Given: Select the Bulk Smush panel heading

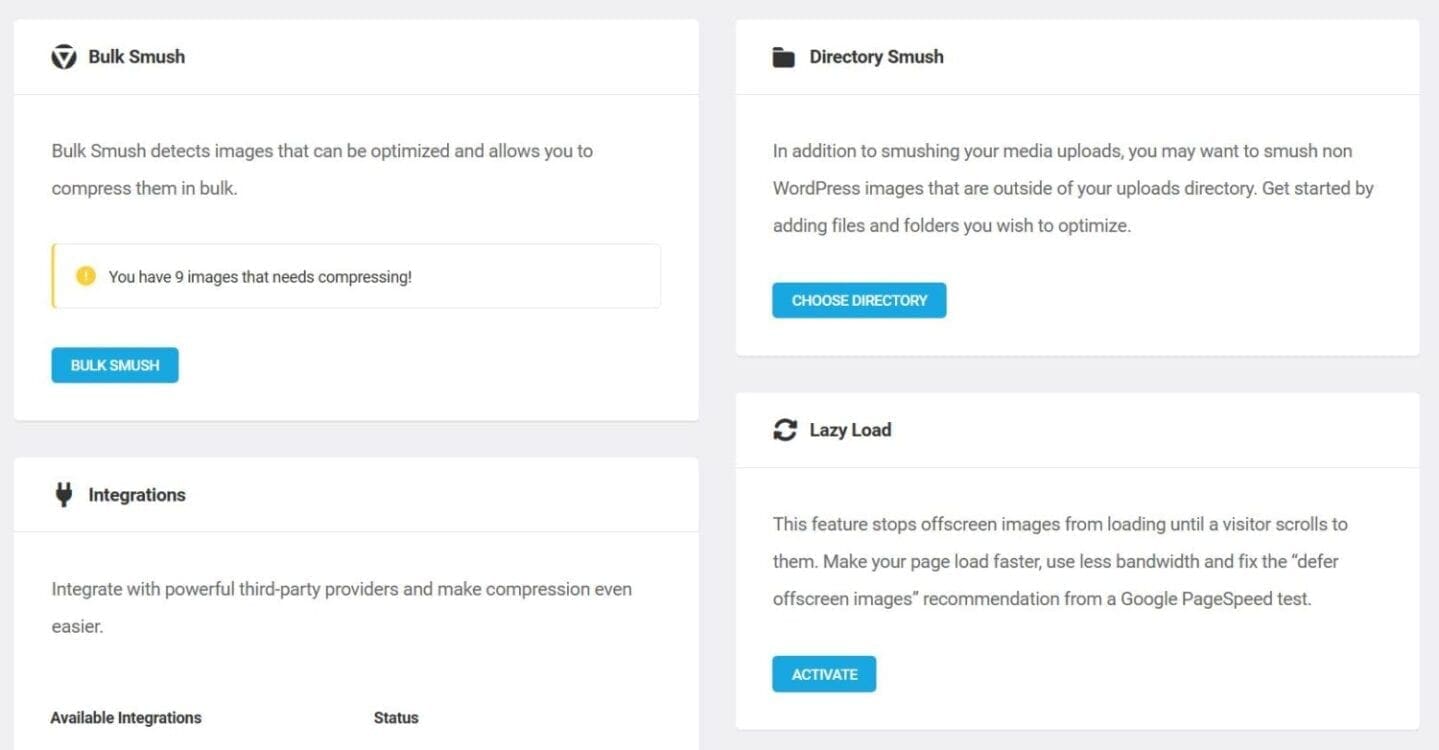Looking at the screenshot, I should coord(136,57).
